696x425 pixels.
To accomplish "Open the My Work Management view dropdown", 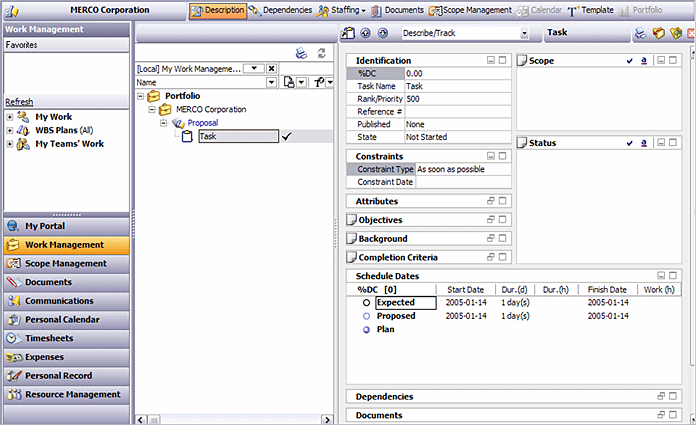I will (x=254, y=68).
